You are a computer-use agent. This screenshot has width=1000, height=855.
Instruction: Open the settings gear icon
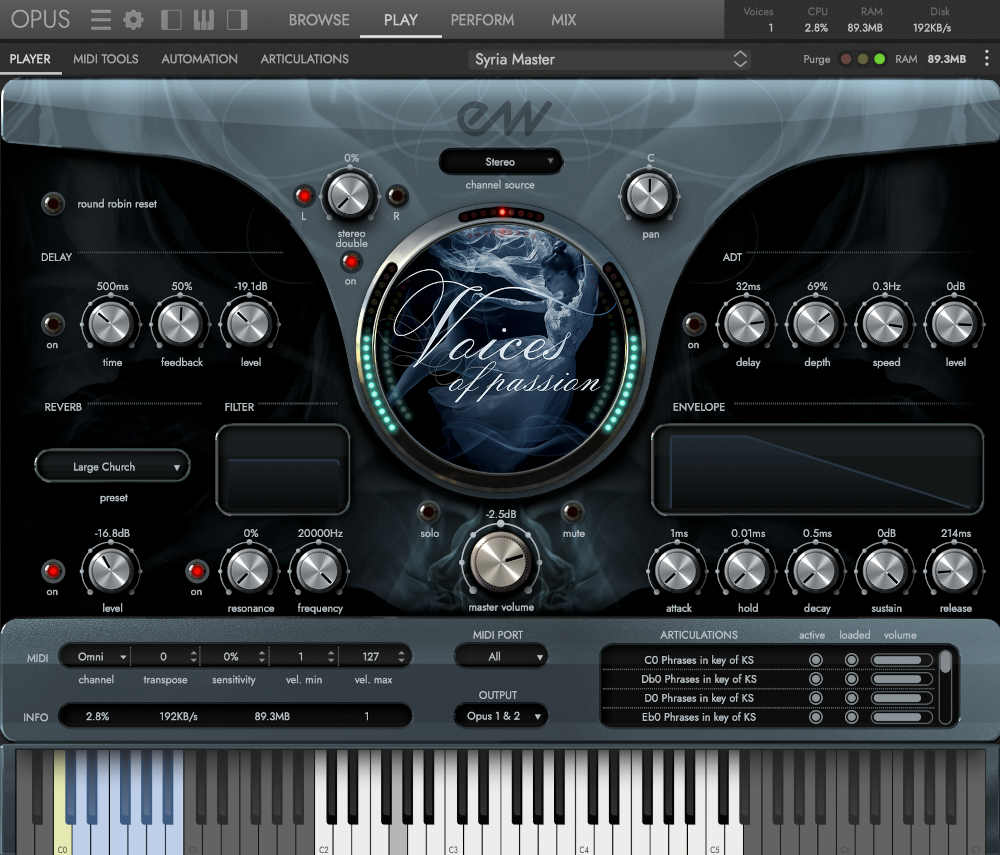coord(133,19)
